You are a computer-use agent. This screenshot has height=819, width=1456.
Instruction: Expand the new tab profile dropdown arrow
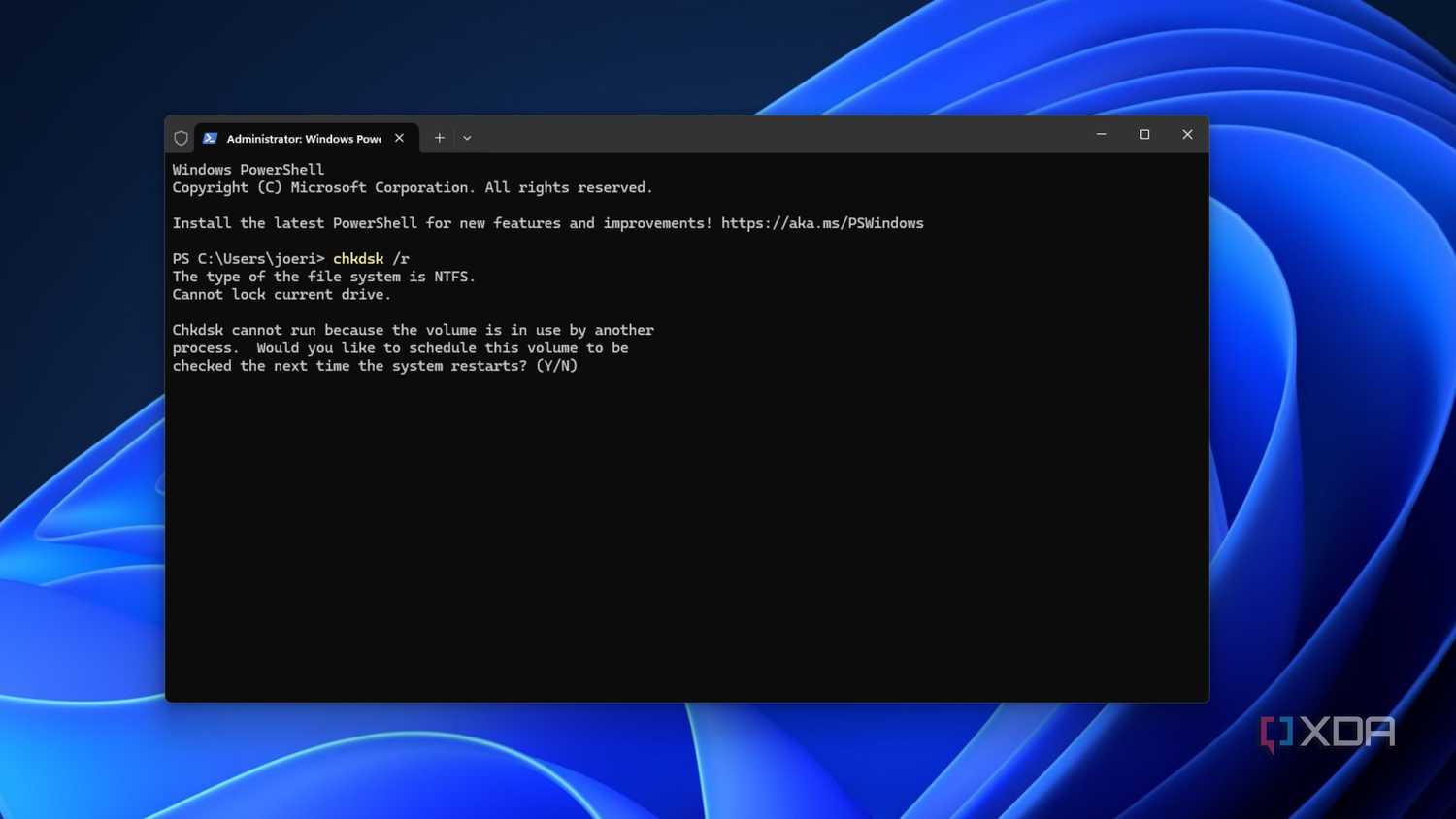(467, 138)
